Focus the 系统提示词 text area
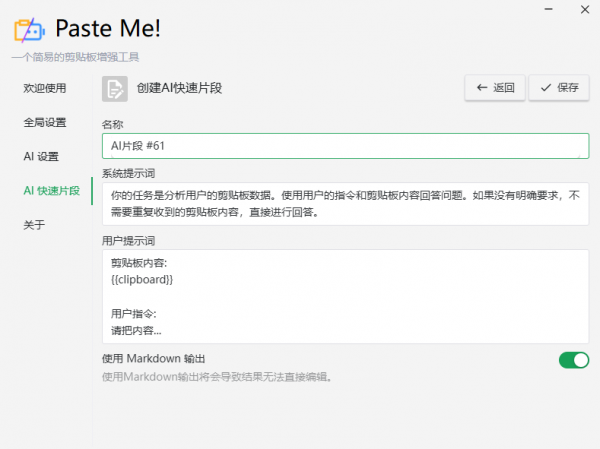Screen dimensions: 600x449 coord(346,204)
